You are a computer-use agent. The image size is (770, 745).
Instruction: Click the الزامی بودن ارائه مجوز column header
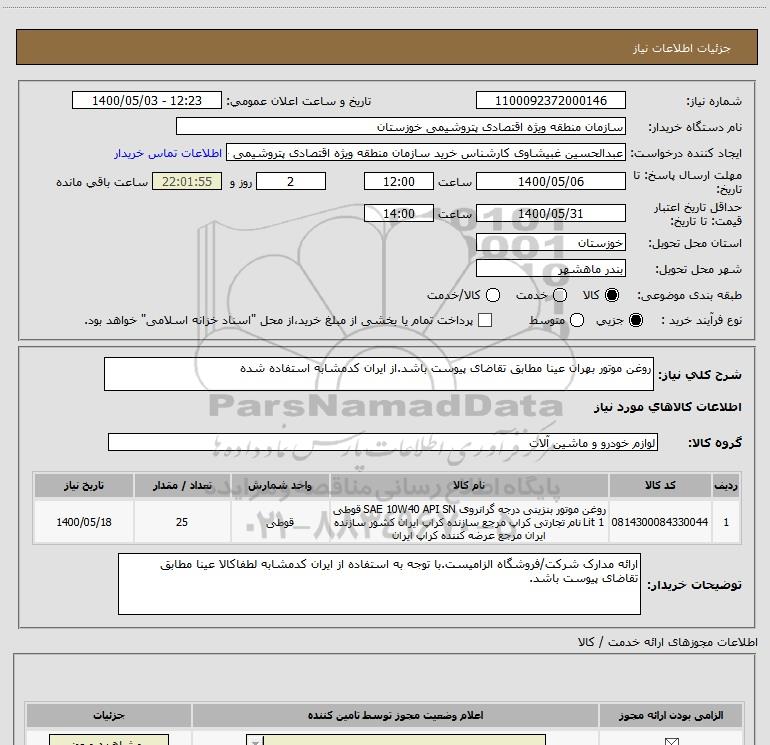tap(671, 715)
